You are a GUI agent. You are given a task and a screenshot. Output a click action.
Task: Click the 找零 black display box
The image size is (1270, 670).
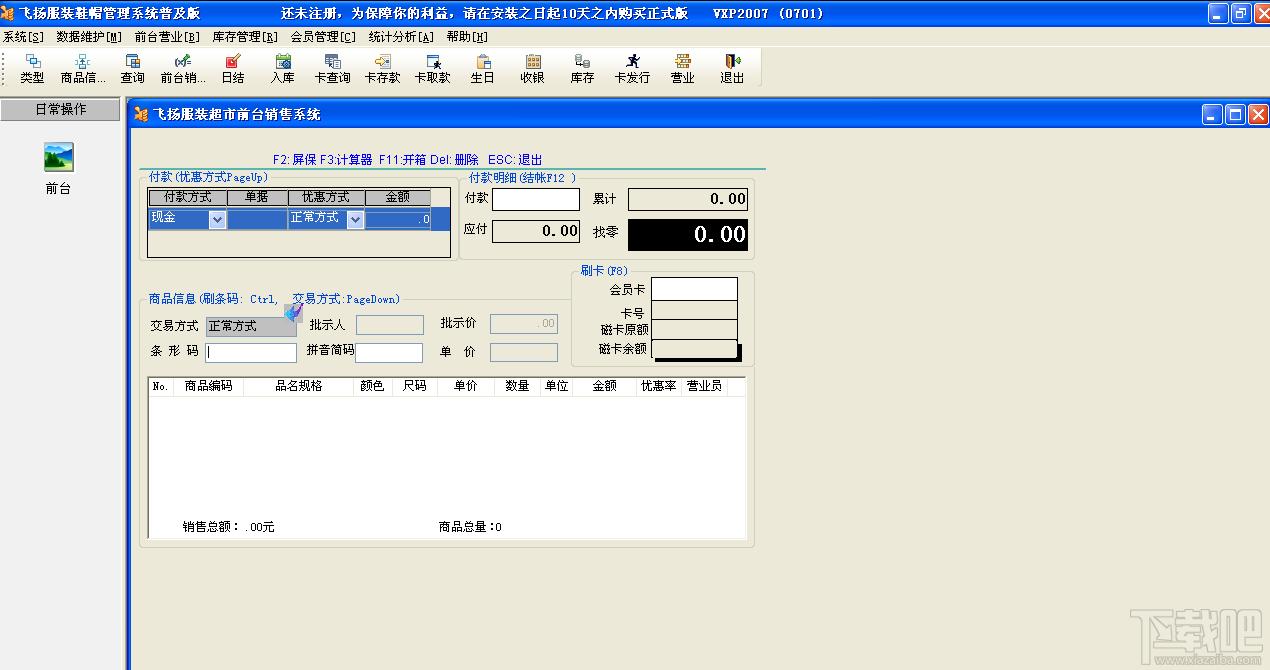[x=688, y=234]
